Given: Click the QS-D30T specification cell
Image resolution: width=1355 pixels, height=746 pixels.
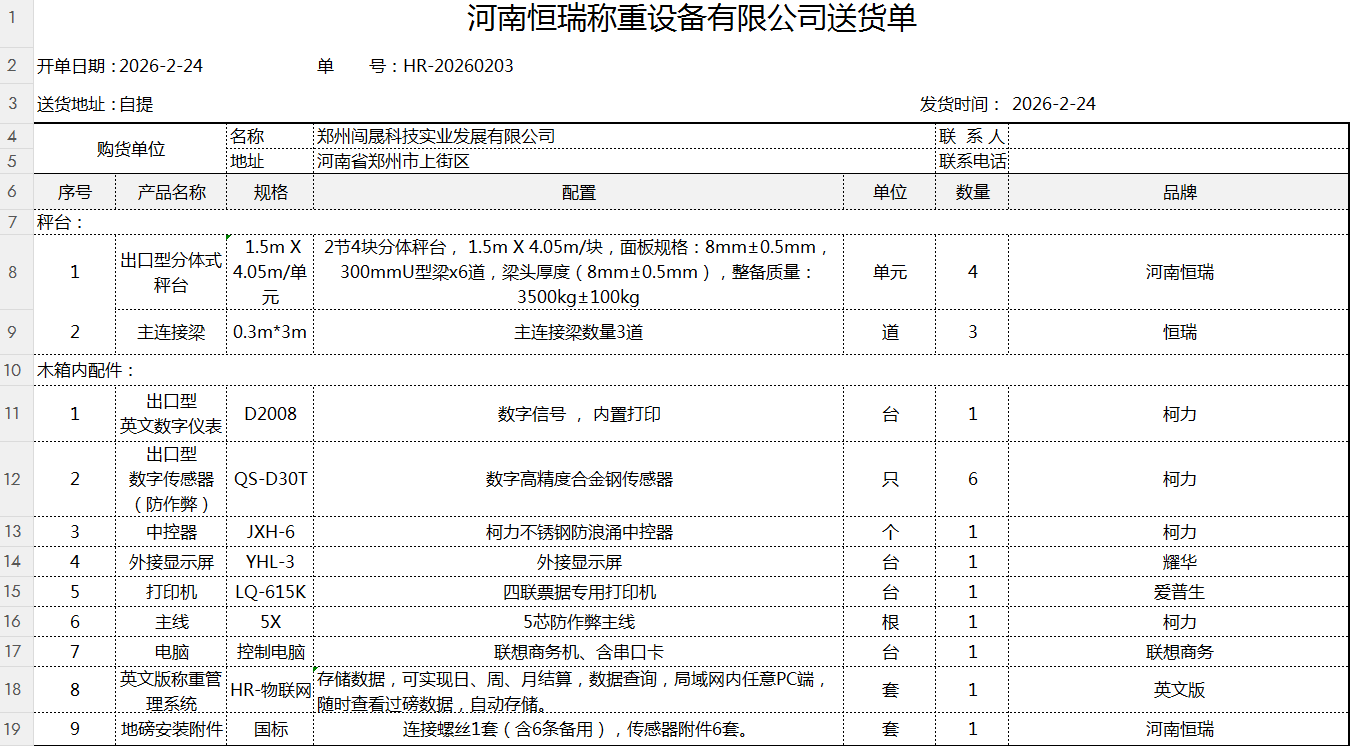Looking at the screenshot, I should click(x=270, y=479).
